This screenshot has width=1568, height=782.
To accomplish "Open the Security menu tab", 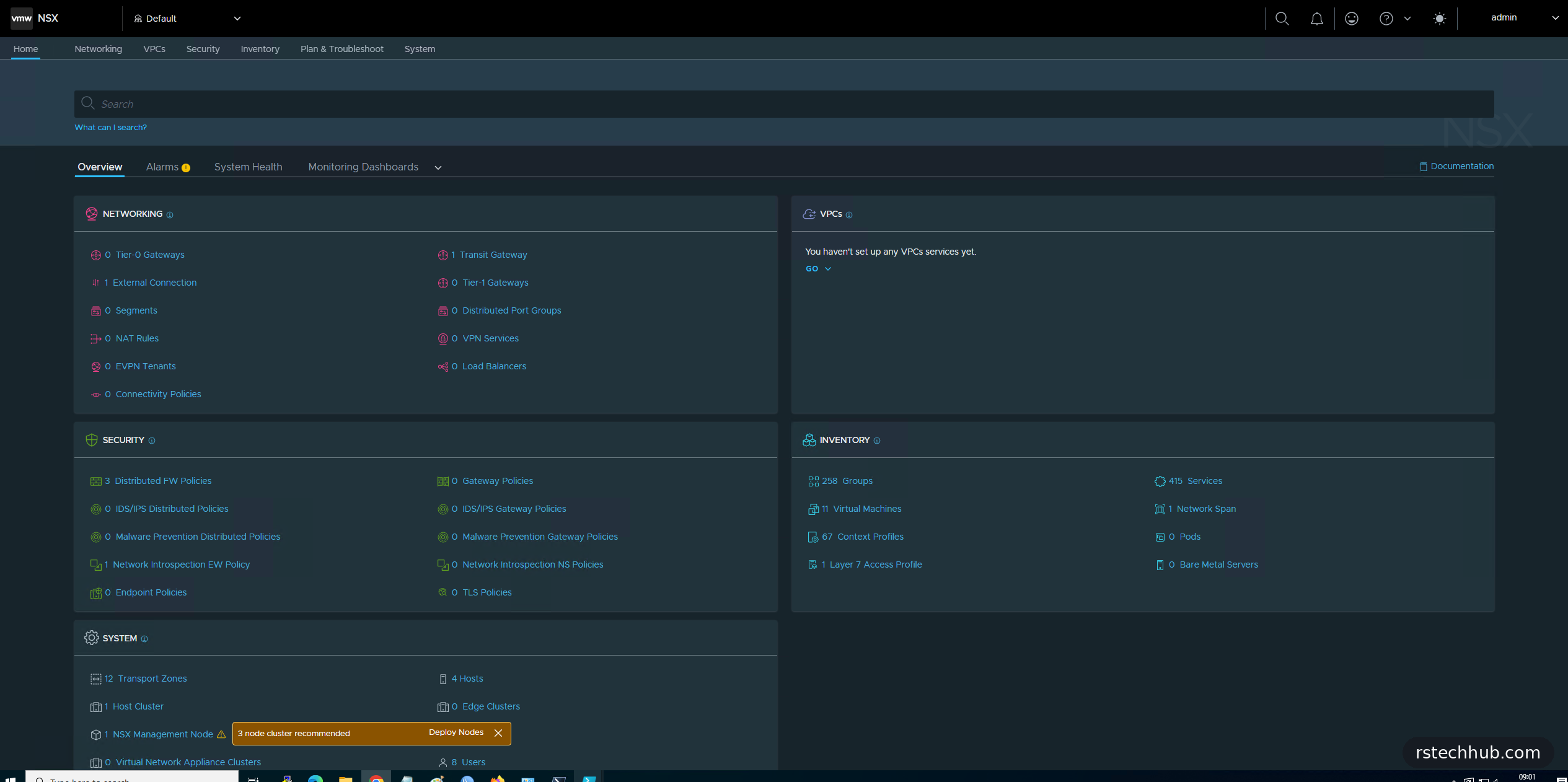I will 203,49.
